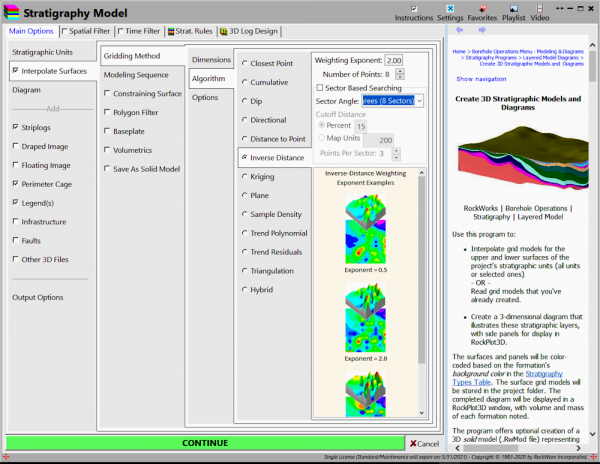The height and width of the screenshot is (464, 600).
Task: Increase Number of Points stepper
Action: [400, 71]
